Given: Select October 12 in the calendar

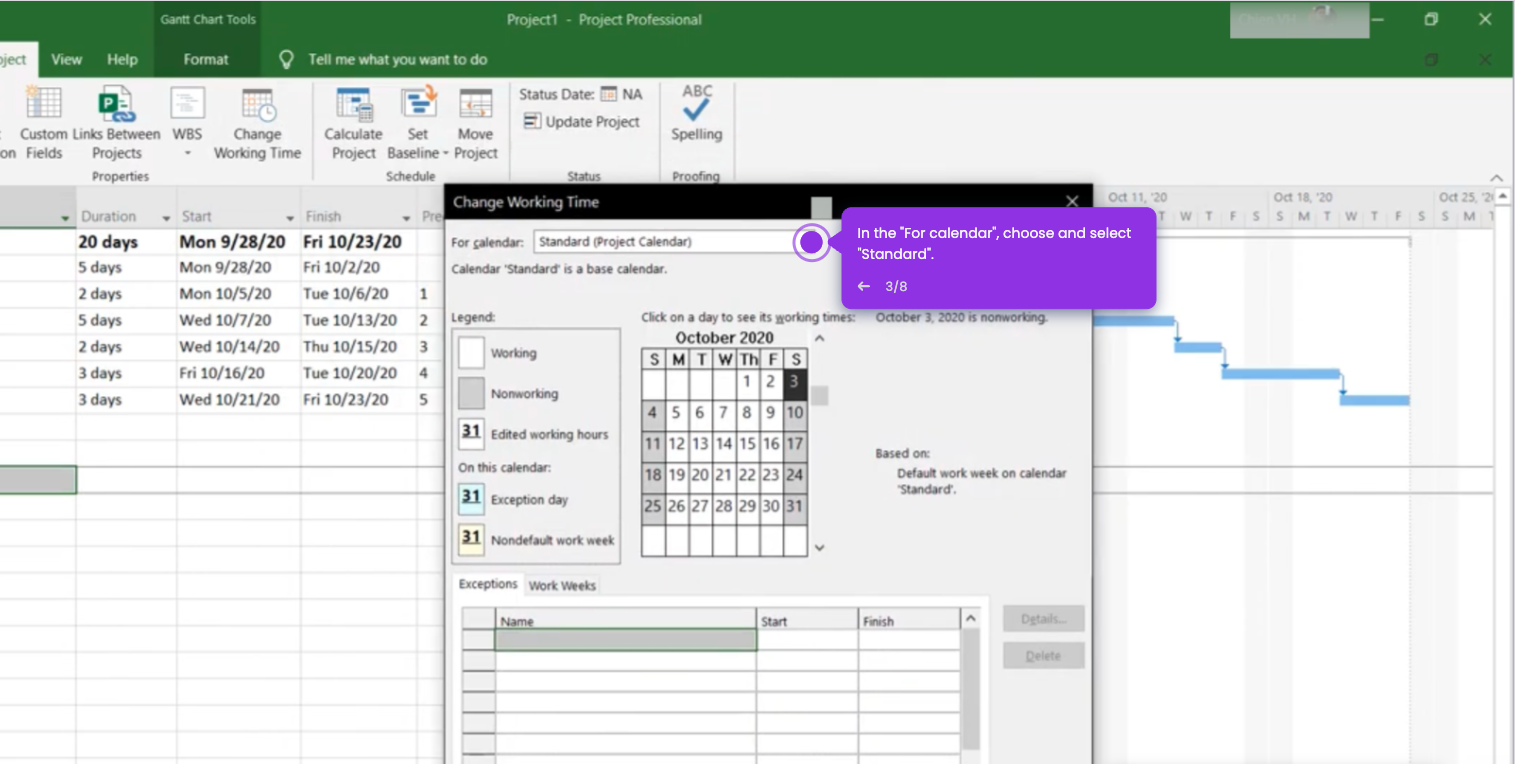Looking at the screenshot, I should (676, 443).
